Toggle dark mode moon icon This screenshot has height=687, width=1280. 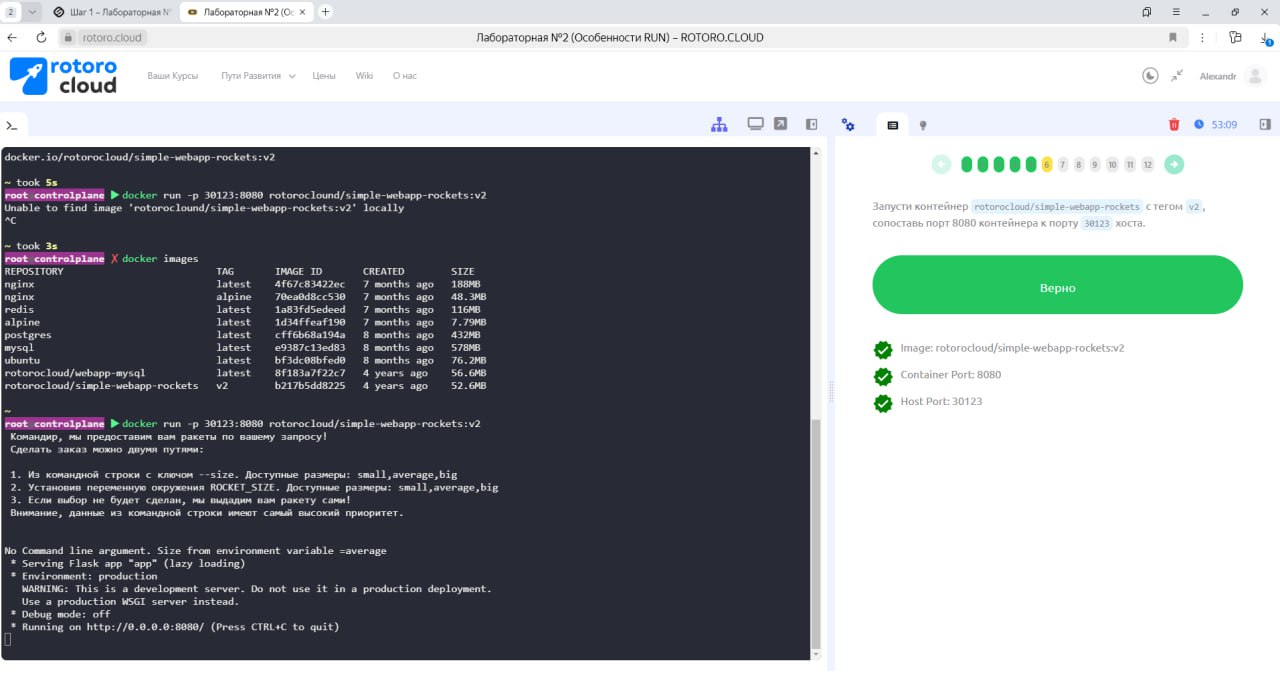pos(1150,75)
